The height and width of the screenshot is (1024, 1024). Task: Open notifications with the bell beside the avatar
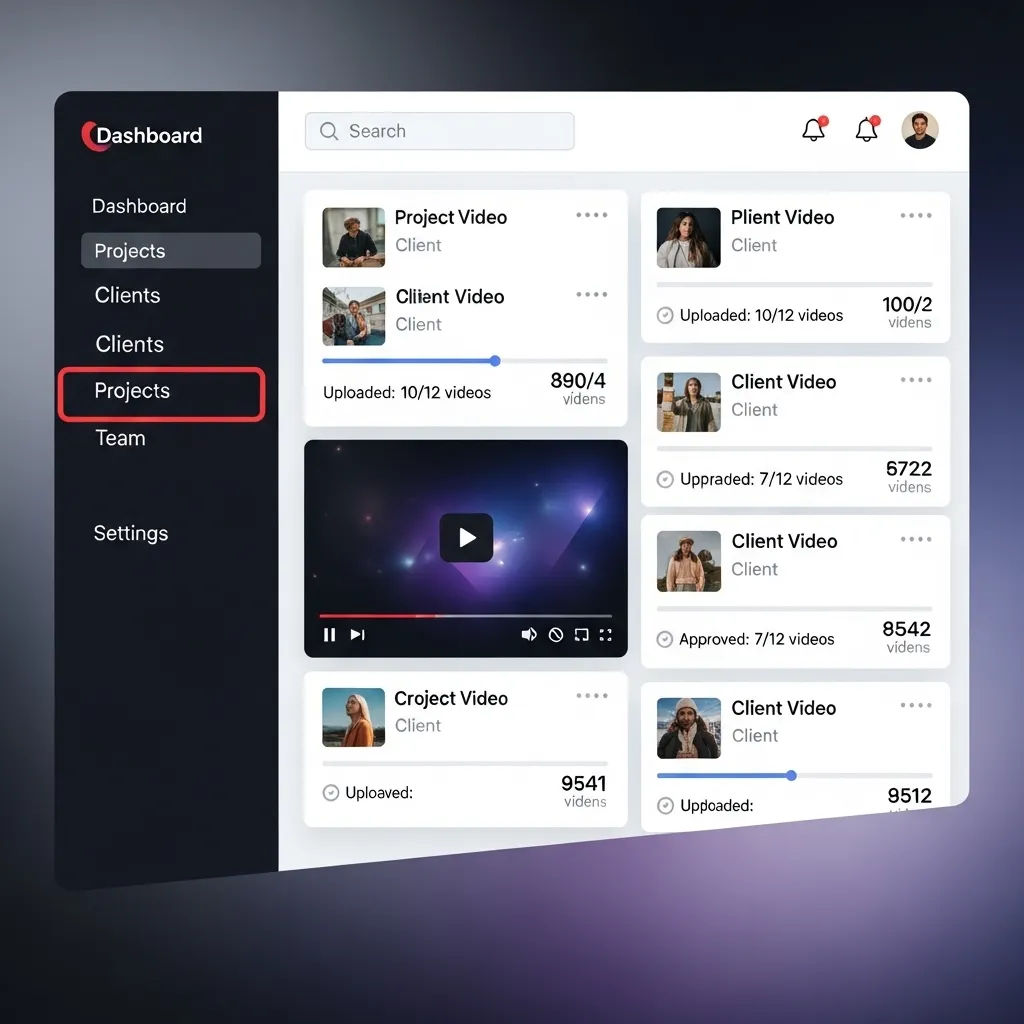point(867,129)
